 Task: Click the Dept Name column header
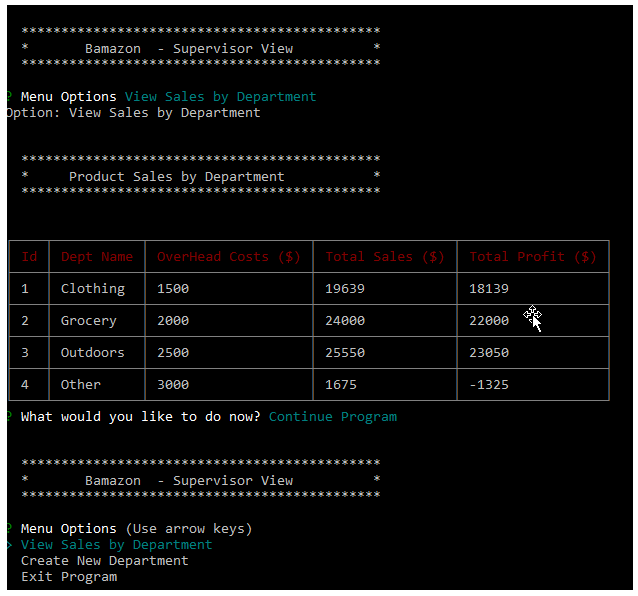click(x=97, y=257)
